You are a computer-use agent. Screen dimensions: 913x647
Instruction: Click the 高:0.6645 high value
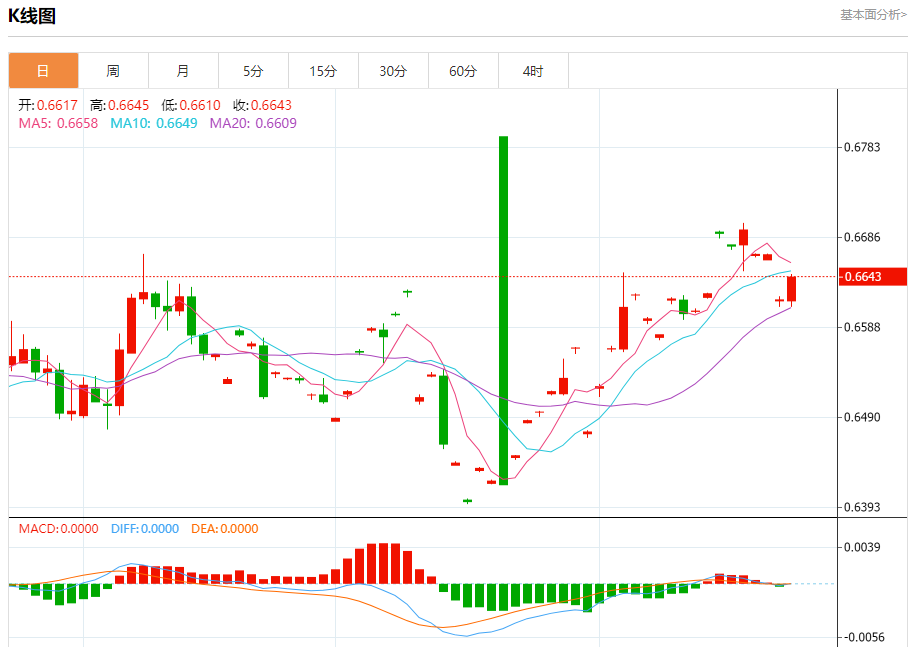click(119, 105)
